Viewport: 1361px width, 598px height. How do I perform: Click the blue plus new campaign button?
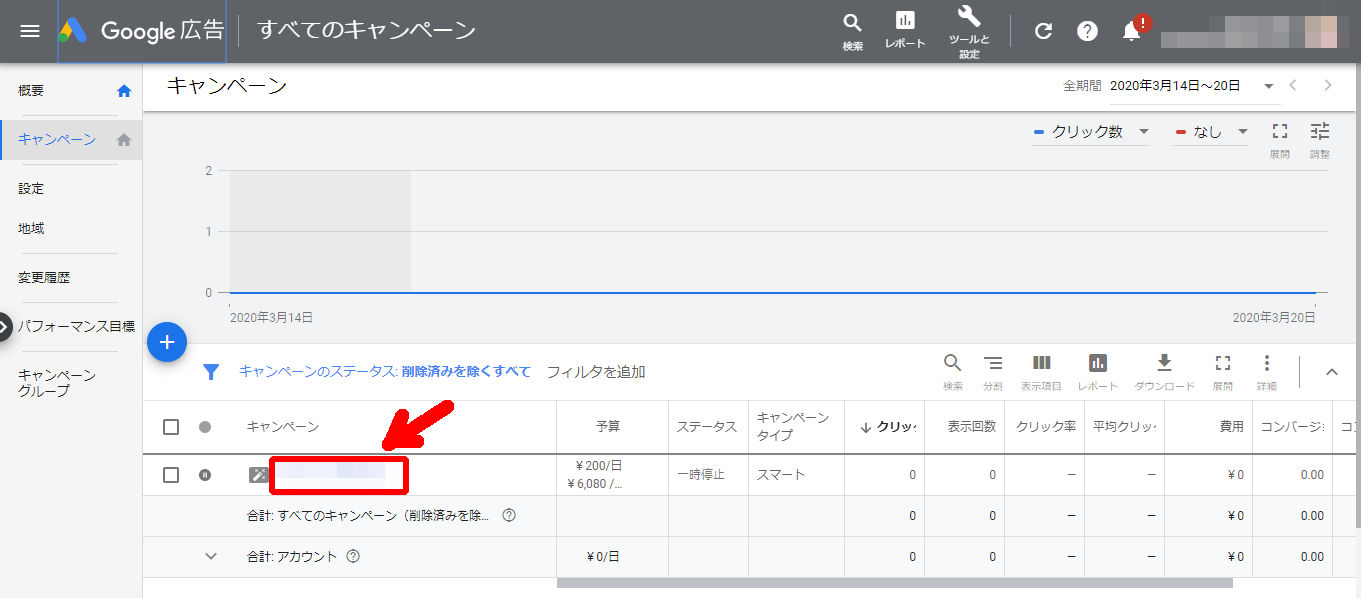click(167, 342)
